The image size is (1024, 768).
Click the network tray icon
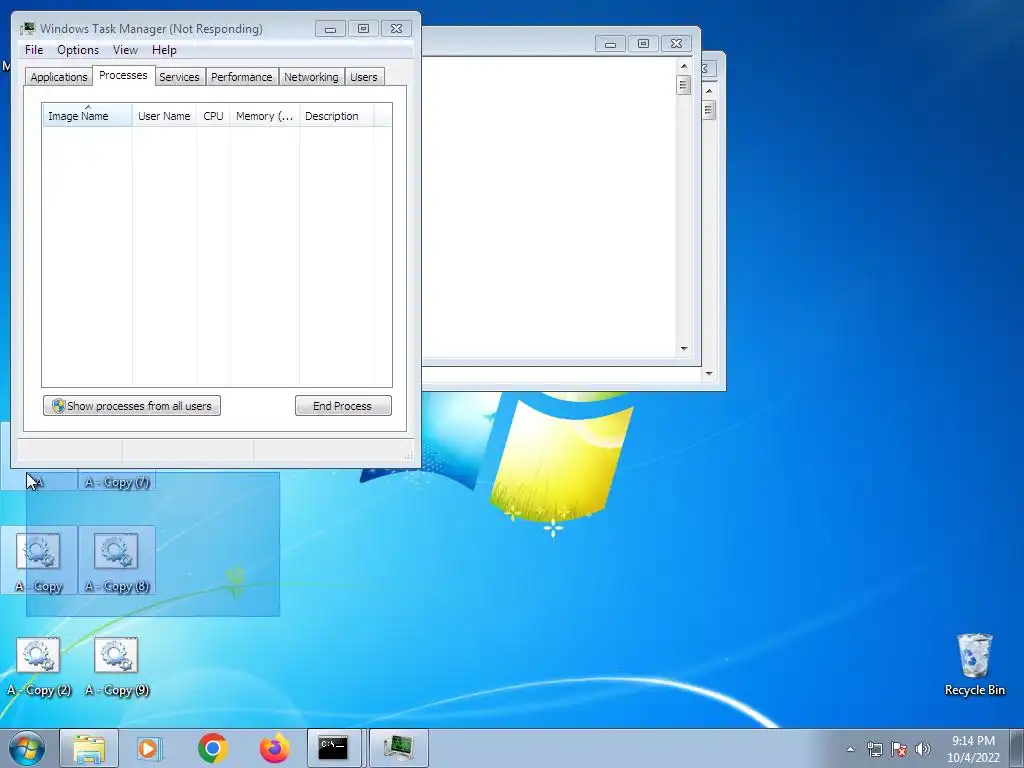[874, 749]
